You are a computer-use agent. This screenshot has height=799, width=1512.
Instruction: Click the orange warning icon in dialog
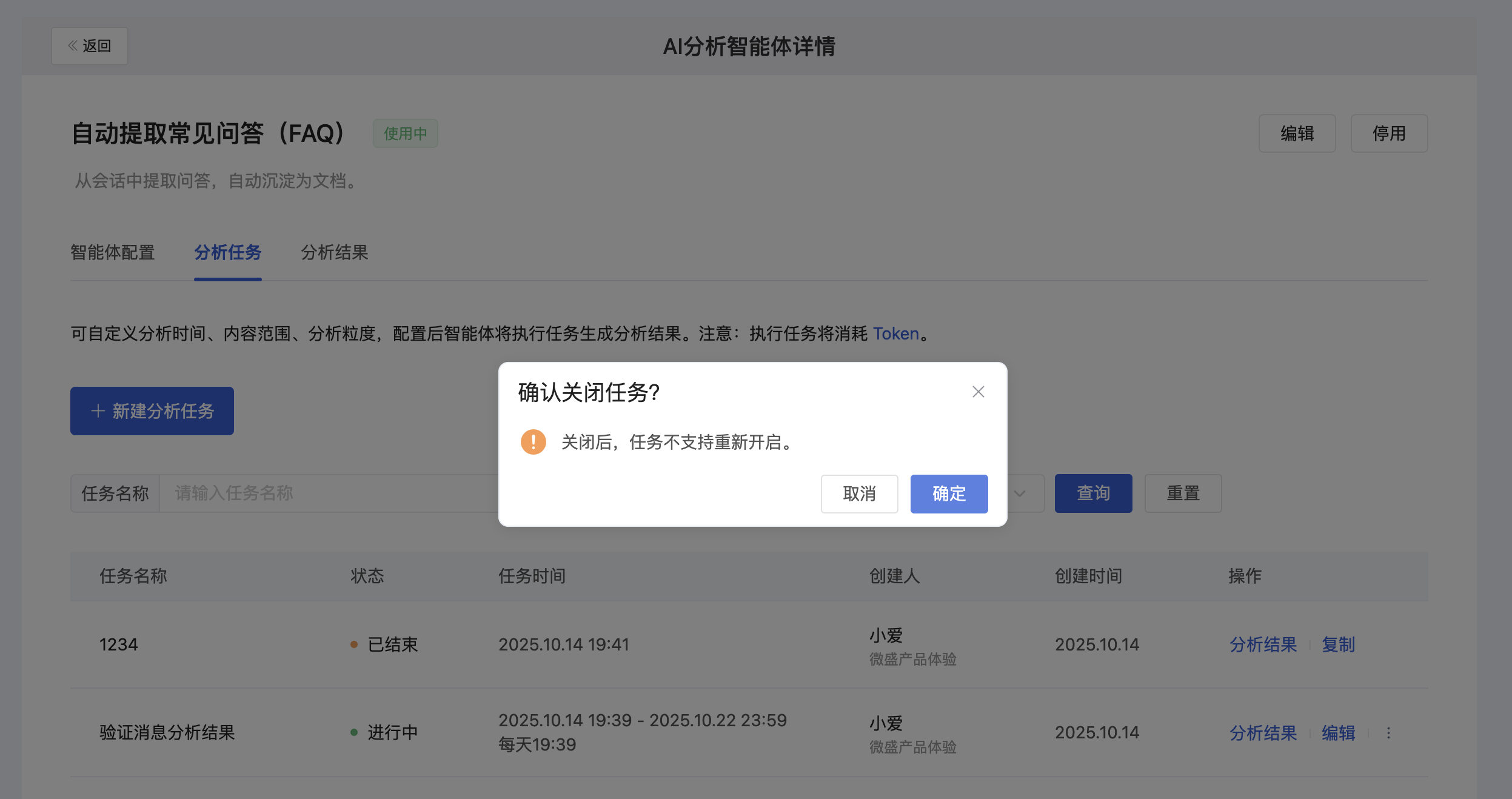(534, 442)
